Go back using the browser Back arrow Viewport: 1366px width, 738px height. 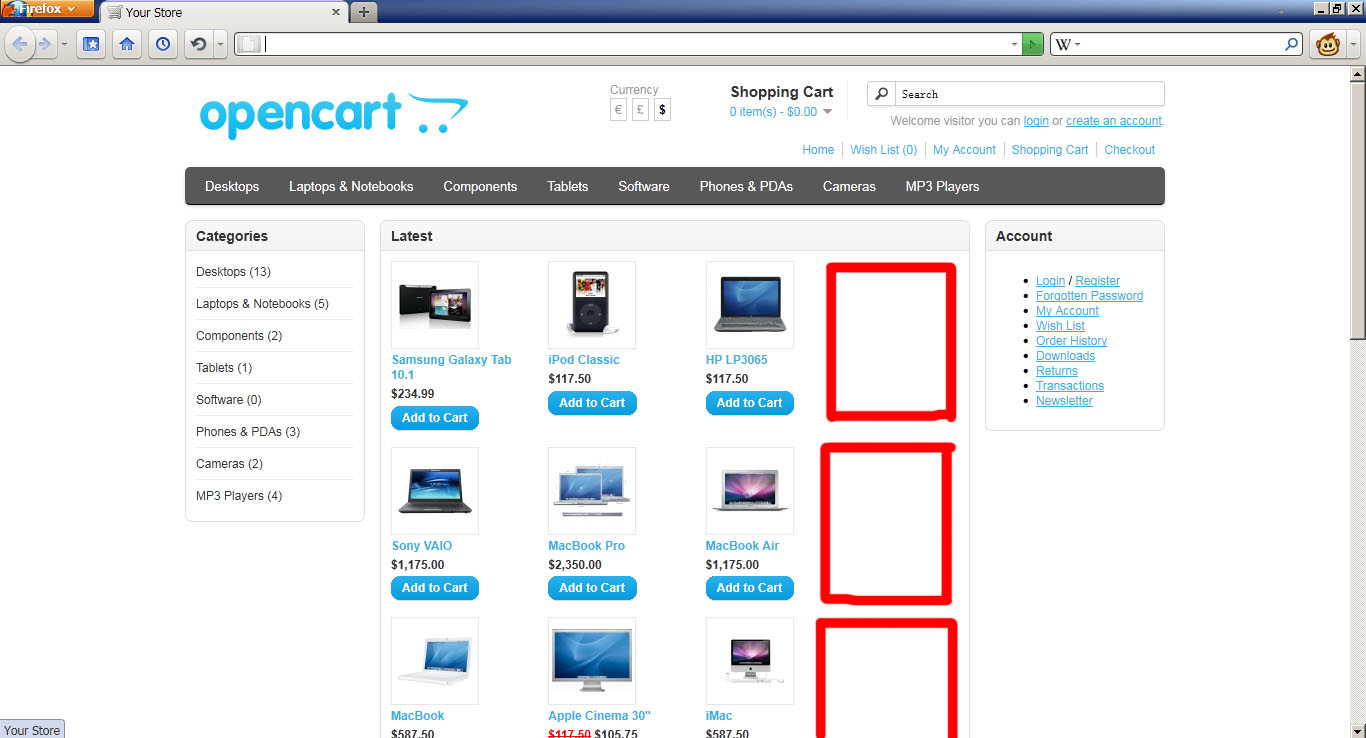click(19, 44)
